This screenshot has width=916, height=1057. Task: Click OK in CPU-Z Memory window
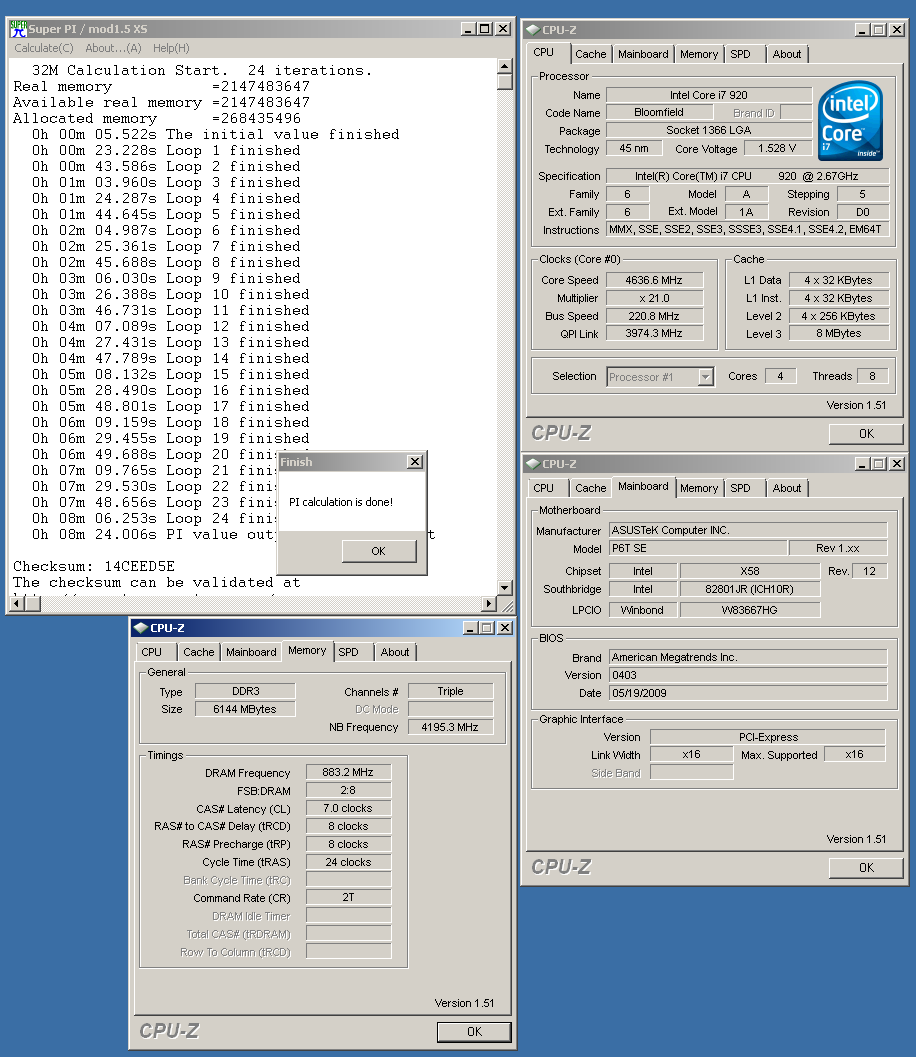pyautogui.click(x=475, y=1032)
